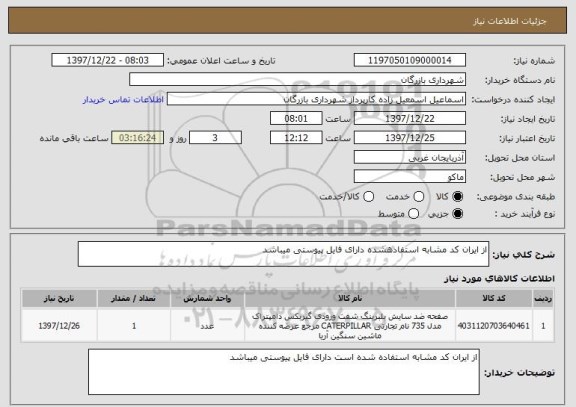576x407 pixels.
Task: Select the خدمت radio button
Action: 419,197
